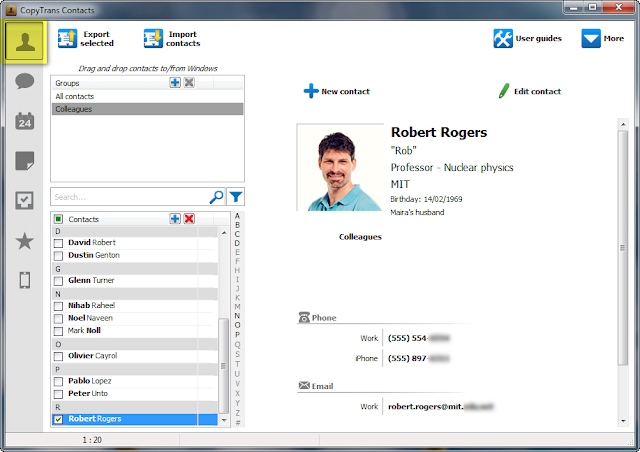This screenshot has width=640, height=452.
Task: Check the Nihab Raheel checkbox
Action: [x=58, y=306]
